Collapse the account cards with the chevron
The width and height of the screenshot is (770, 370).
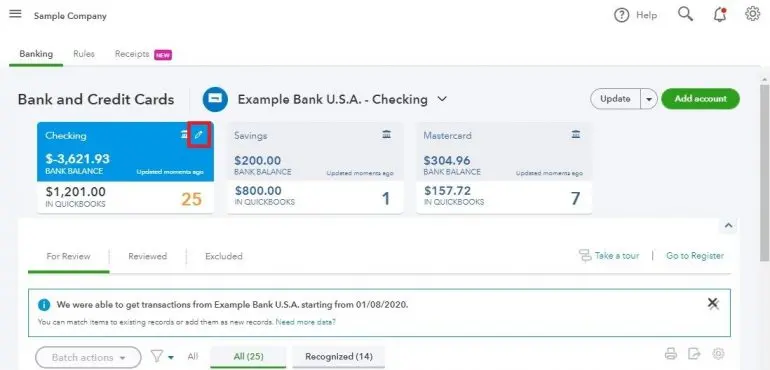coord(729,226)
